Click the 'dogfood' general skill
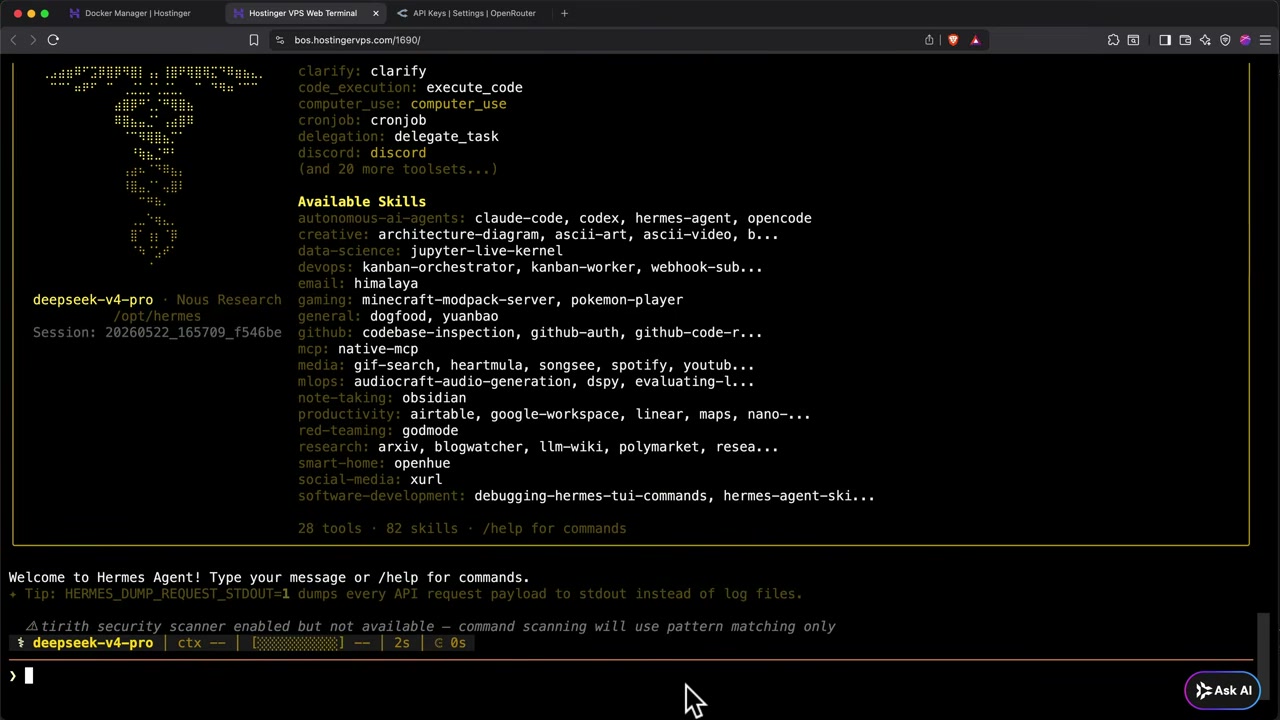Screen dimensions: 1280x720 click(x=398, y=316)
